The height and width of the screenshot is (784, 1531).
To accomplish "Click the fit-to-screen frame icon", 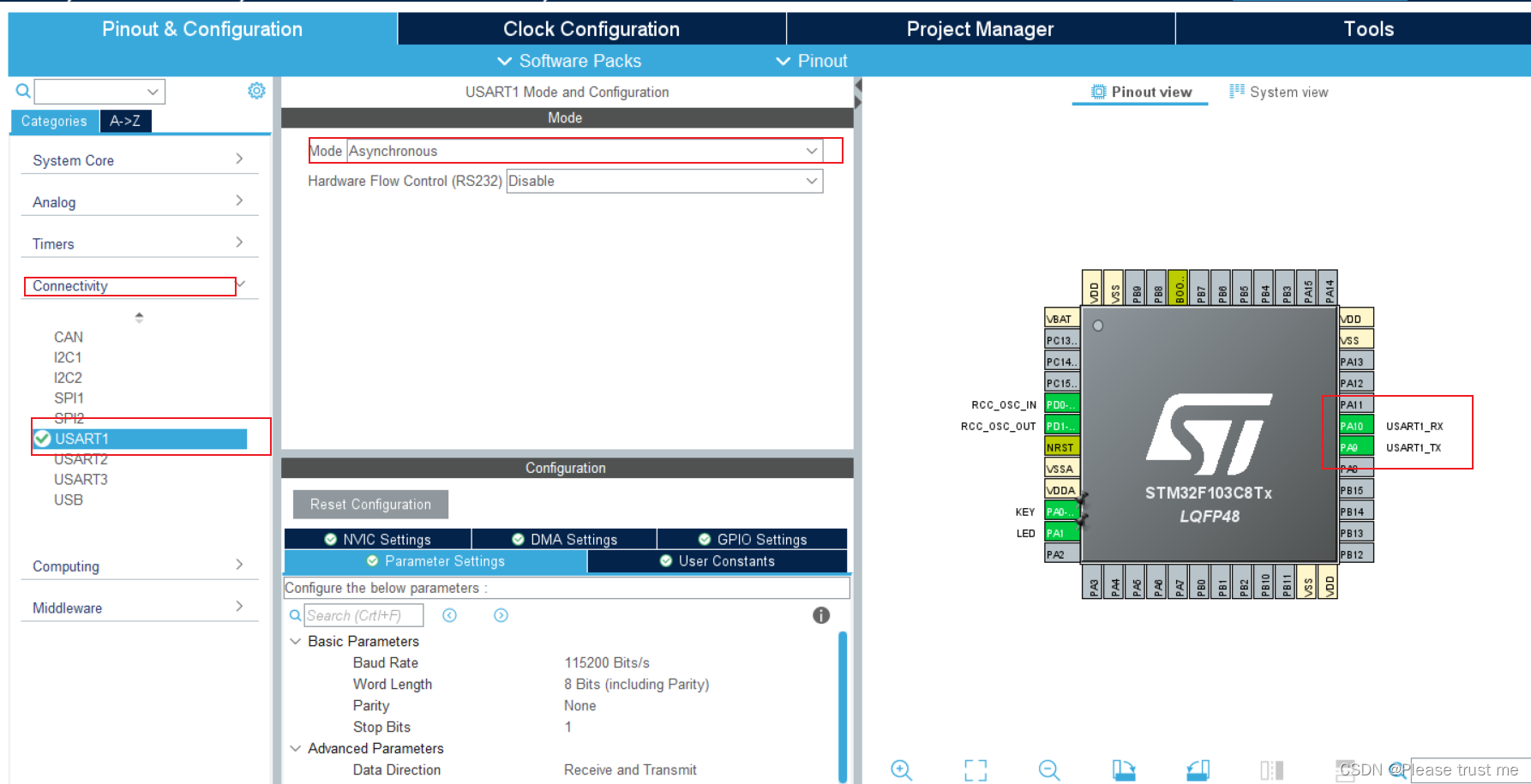I will pos(975,769).
